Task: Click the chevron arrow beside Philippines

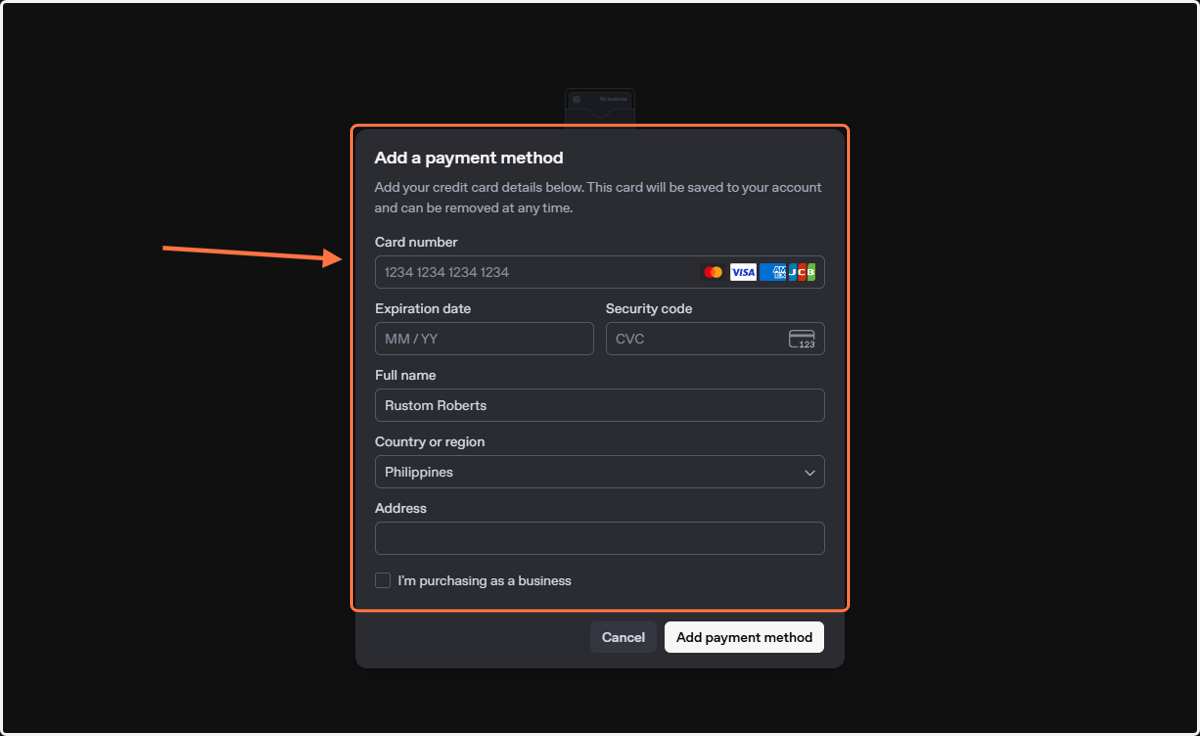Action: [x=810, y=472]
